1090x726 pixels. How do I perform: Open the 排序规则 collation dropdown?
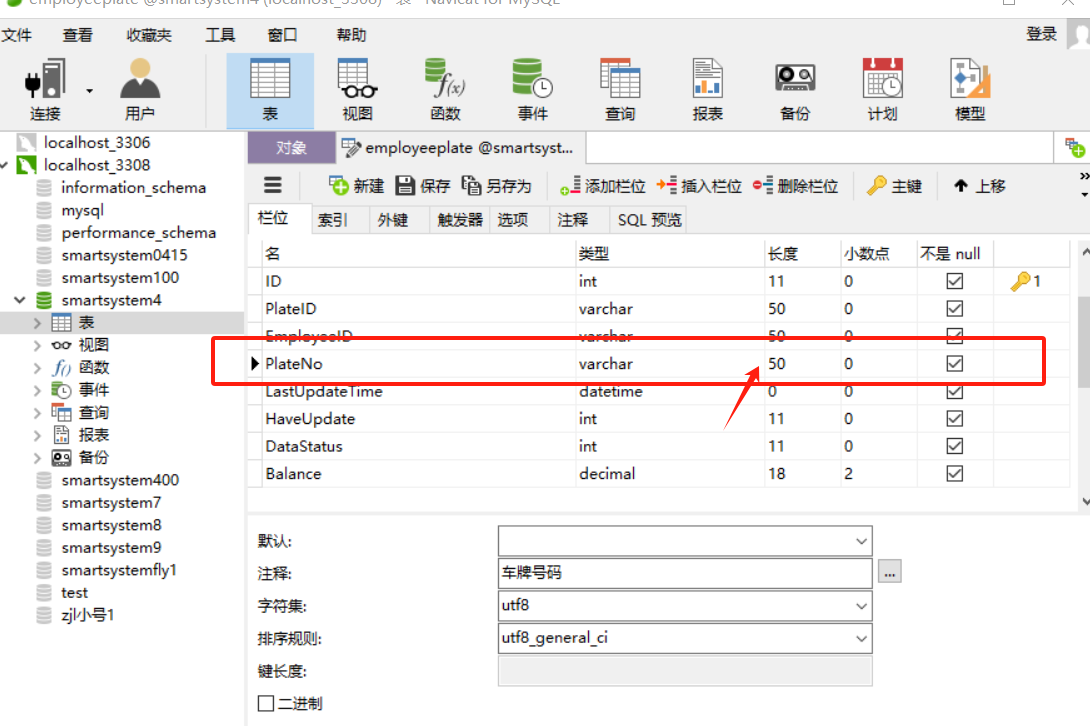click(x=861, y=638)
